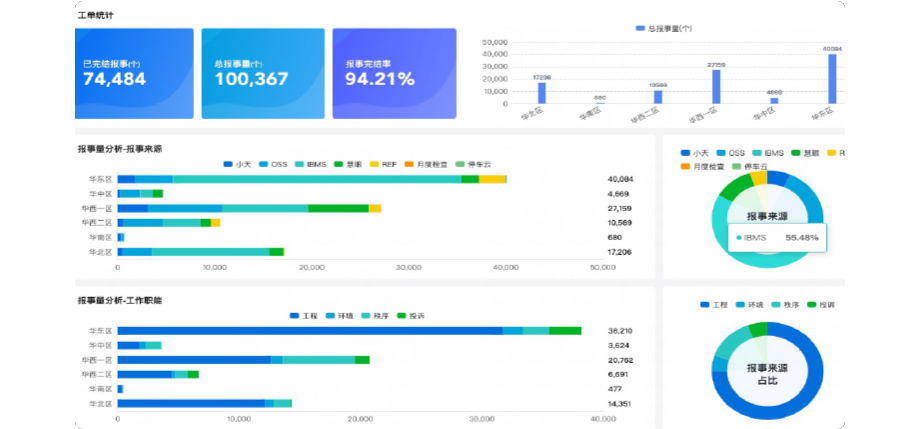Toggle 秩序 legend above bottom donut chart
This screenshot has width=920, height=429.
click(x=783, y=303)
